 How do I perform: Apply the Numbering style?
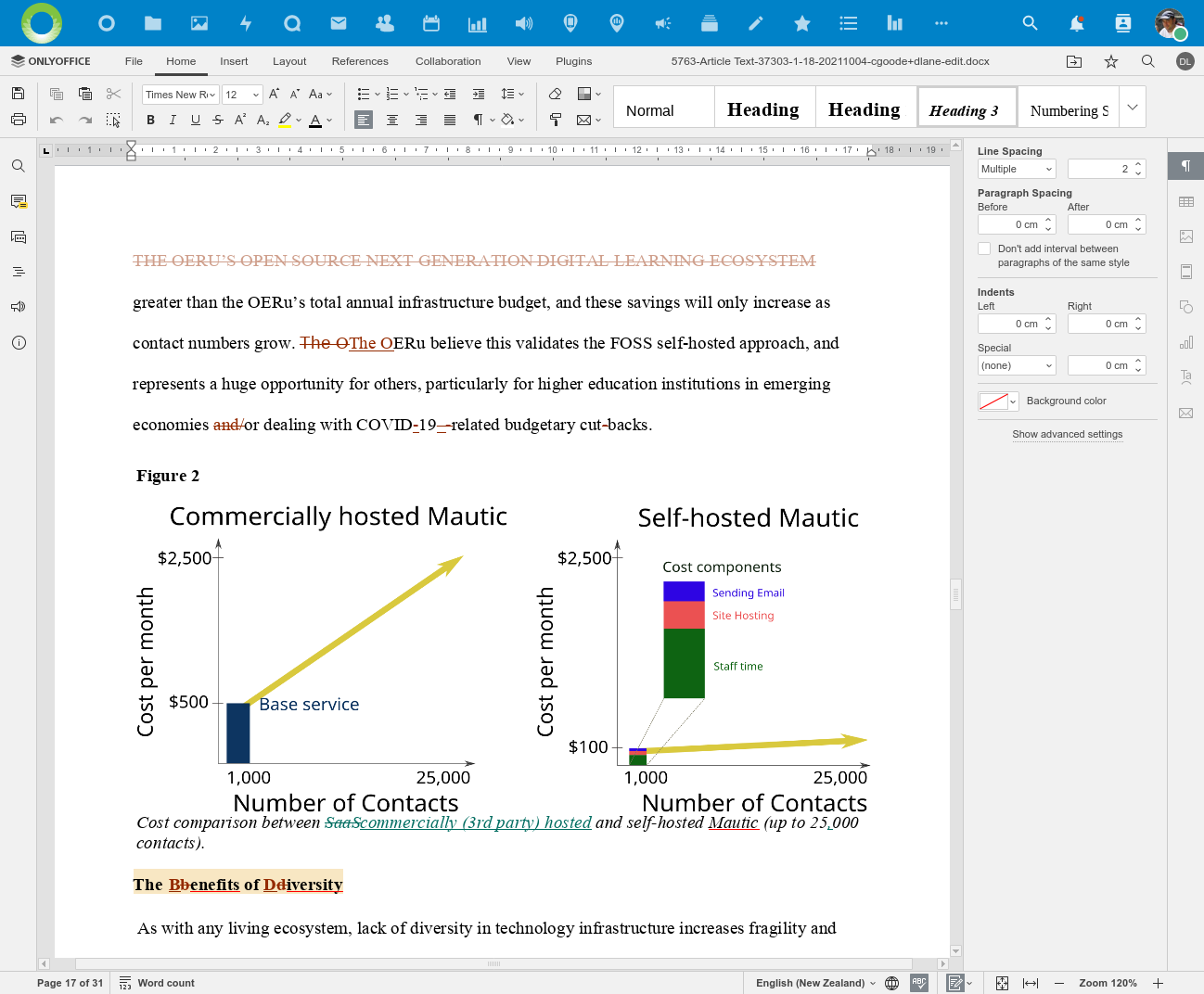(1069, 107)
